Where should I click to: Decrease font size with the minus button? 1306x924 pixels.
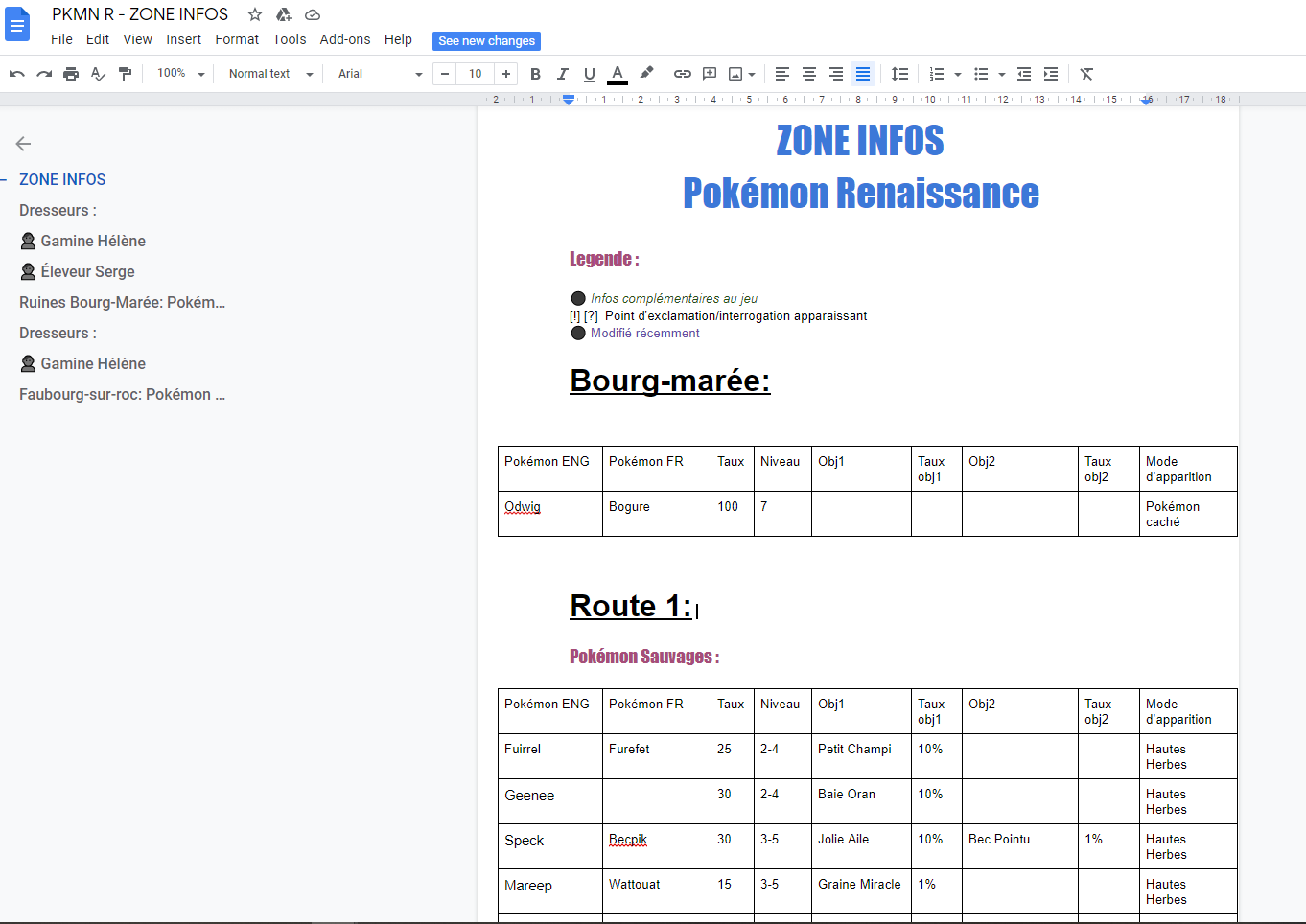coord(445,74)
